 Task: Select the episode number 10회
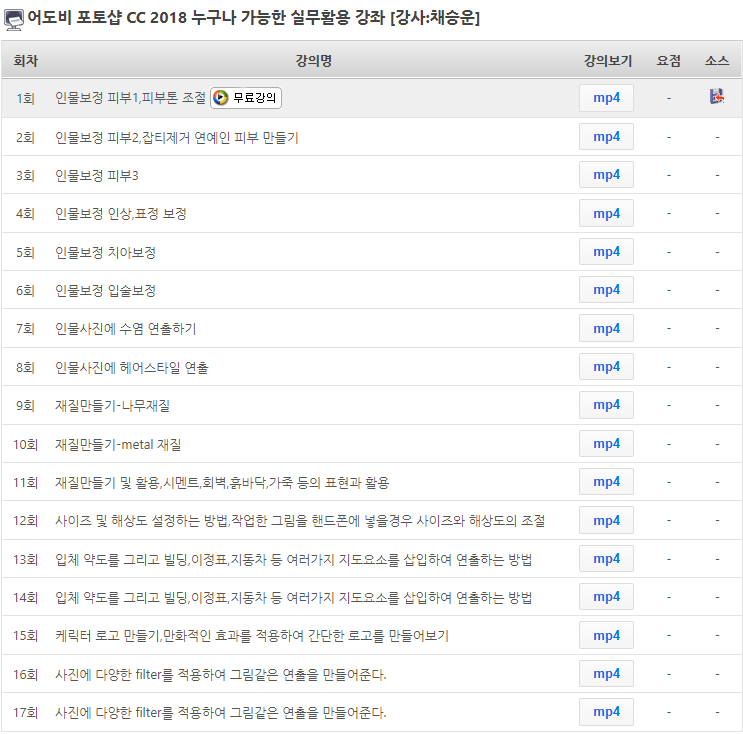[x=26, y=444]
